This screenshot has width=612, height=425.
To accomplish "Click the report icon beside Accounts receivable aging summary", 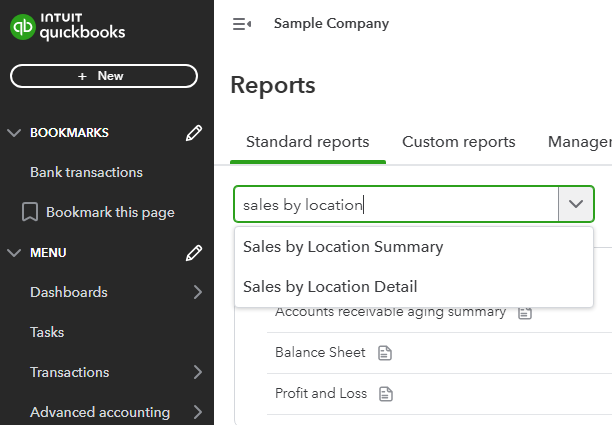I will tap(525, 313).
